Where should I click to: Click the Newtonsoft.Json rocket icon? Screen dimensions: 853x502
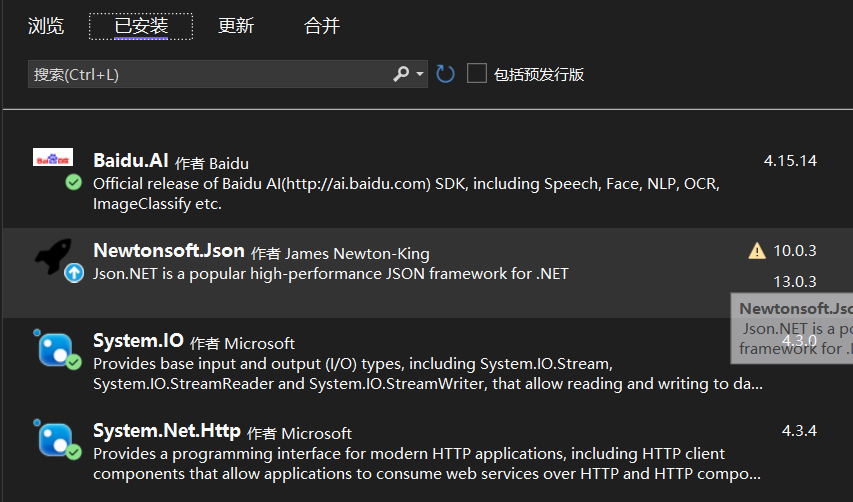(53, 255)
